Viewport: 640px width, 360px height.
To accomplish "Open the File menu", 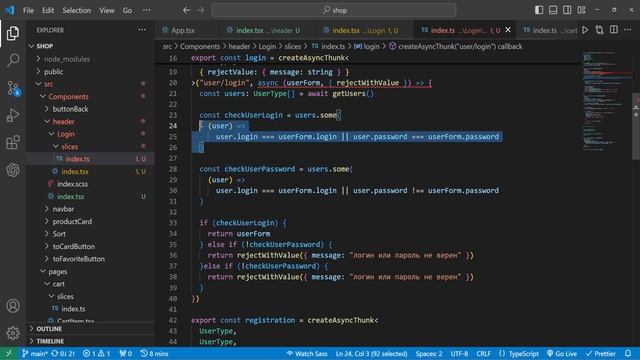I will point(28,10).
